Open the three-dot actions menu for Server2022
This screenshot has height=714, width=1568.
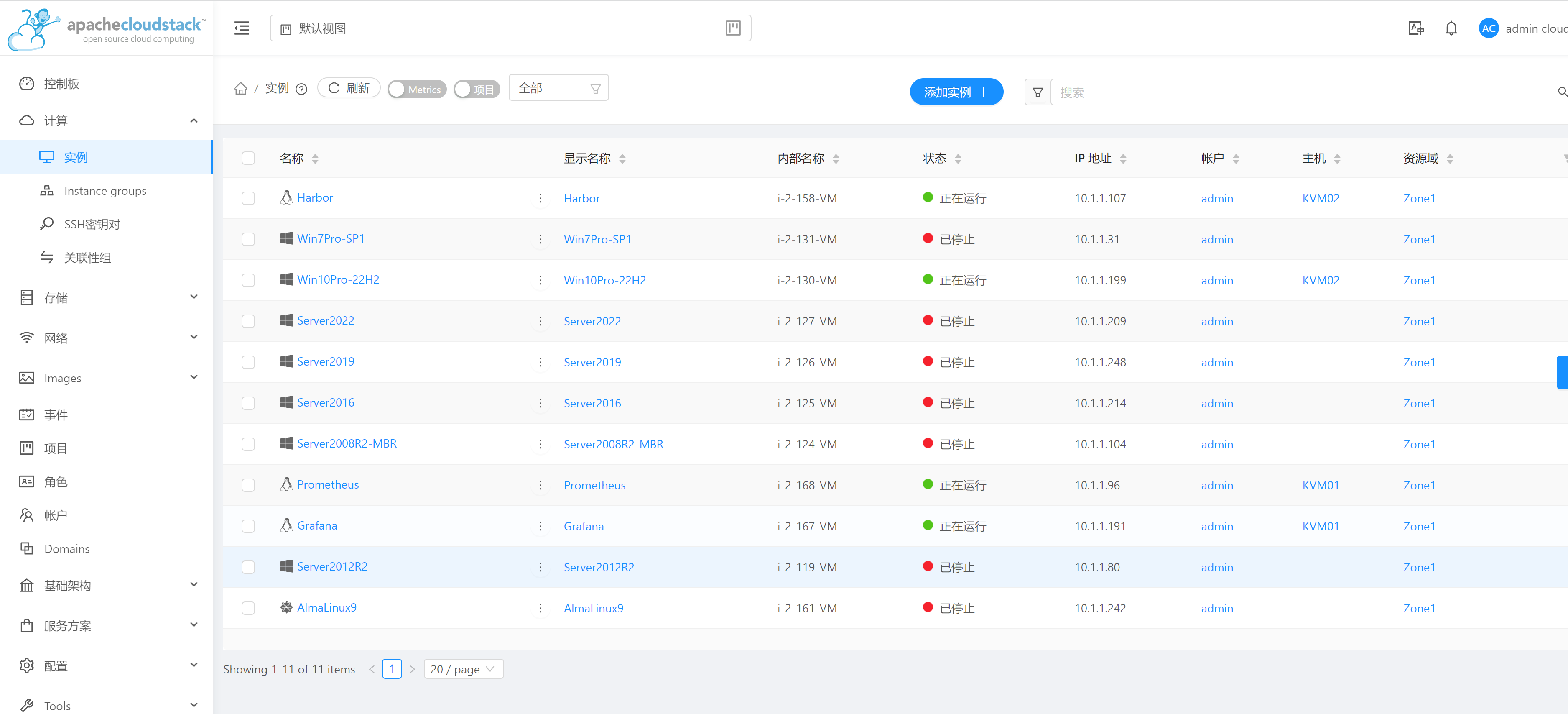(x=540, y=321)
